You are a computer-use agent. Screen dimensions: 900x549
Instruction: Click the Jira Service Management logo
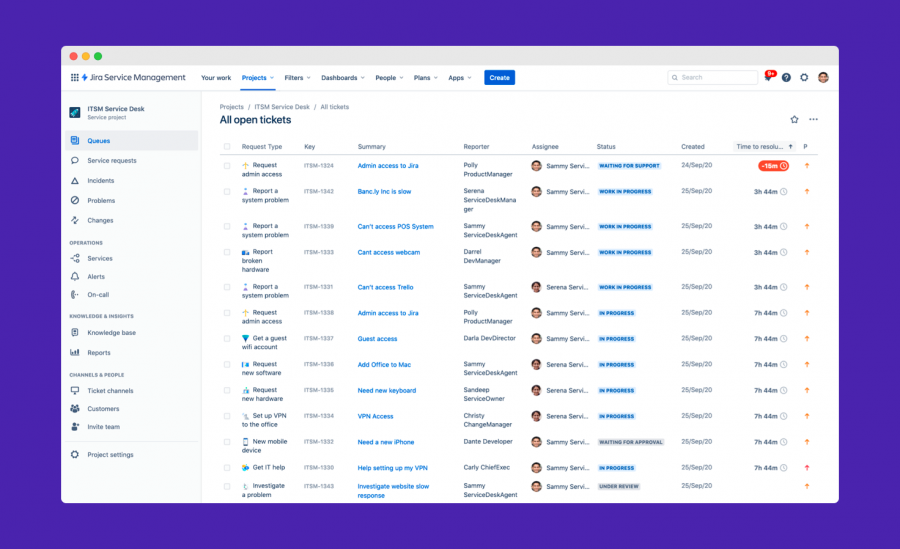(134, 78)
